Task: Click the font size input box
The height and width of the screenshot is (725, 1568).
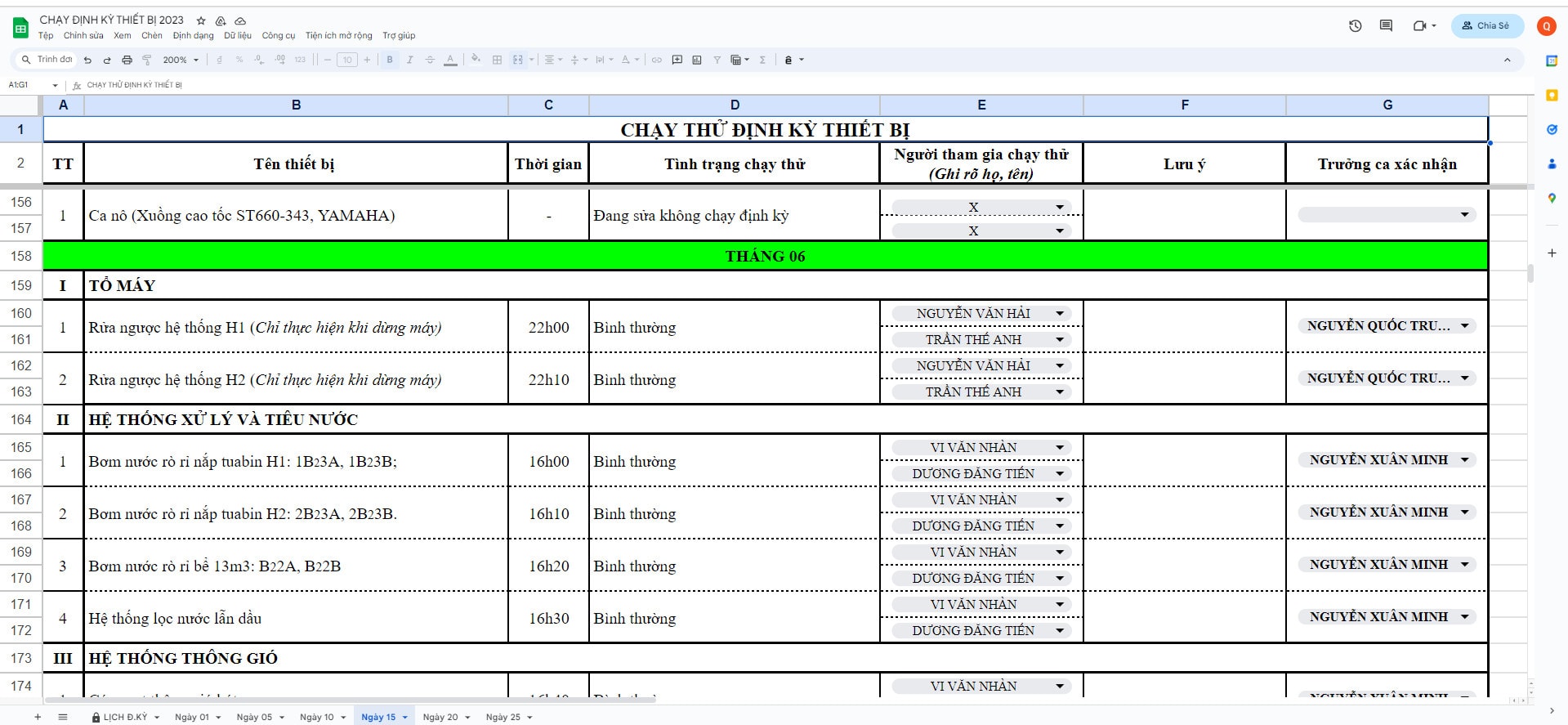Action: click(347, 60)
